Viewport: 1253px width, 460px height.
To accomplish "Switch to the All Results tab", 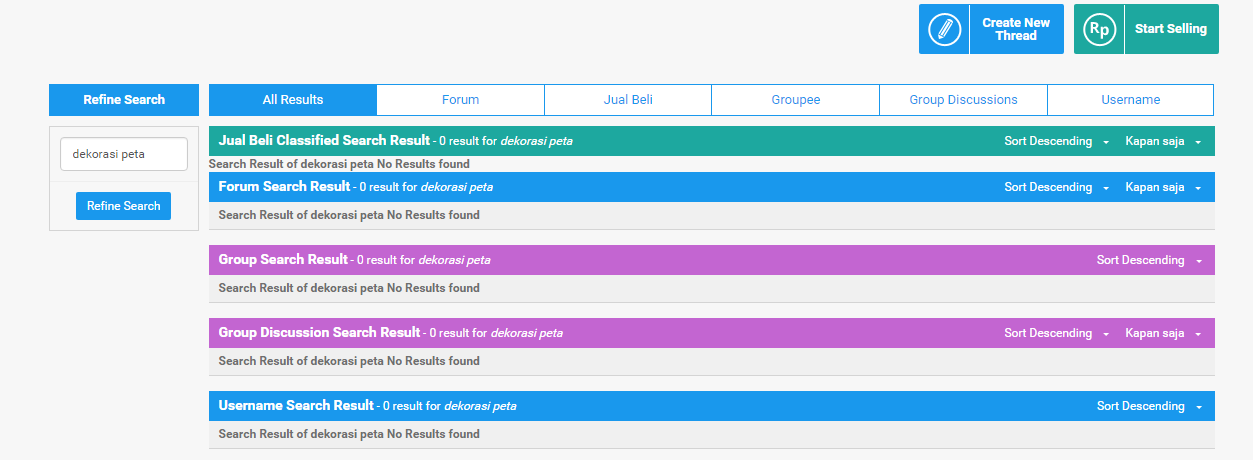I will pyautogui.click(x=293, y=100).
